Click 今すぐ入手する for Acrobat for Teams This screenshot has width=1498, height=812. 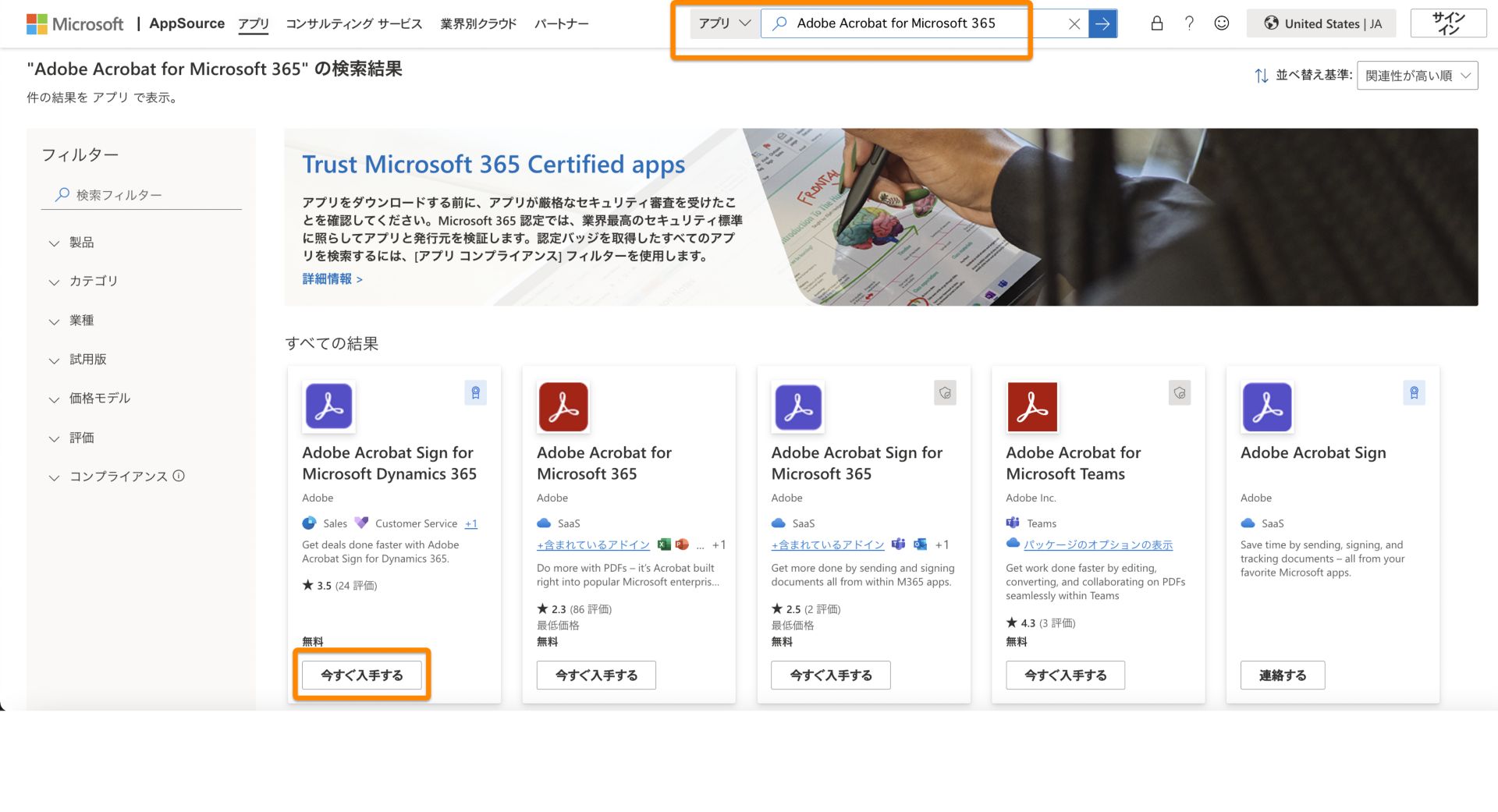point(1066,675)
